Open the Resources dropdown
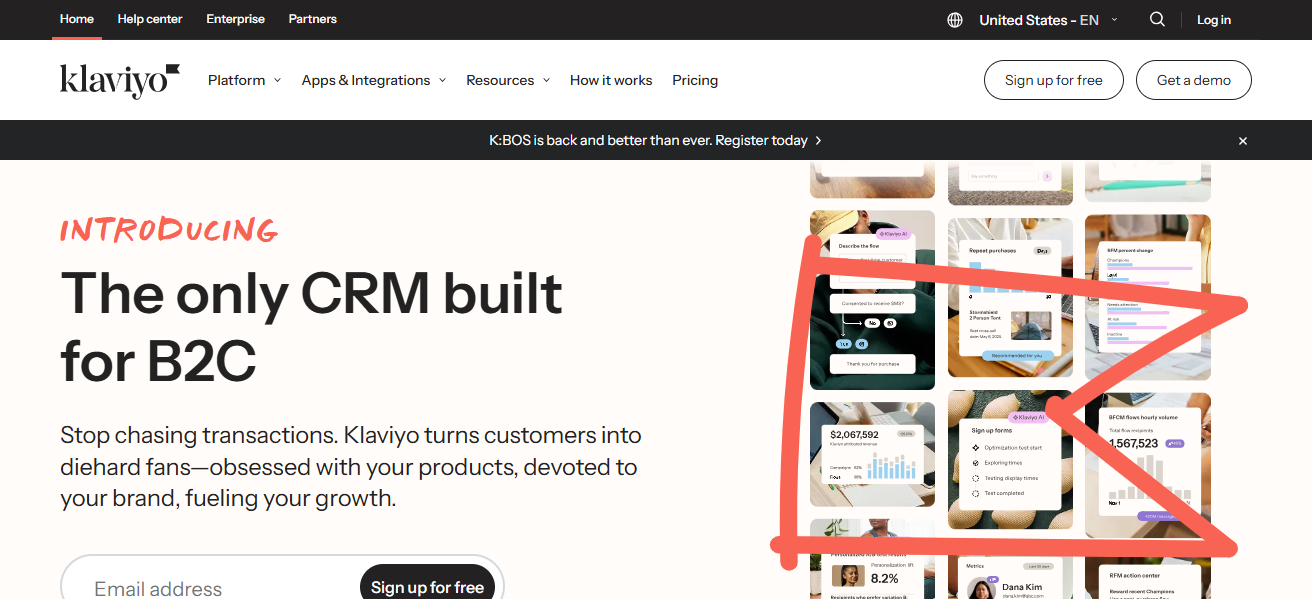Image resolution: width=1312 pixels, height=599 pixels. (x=508, y=80)
